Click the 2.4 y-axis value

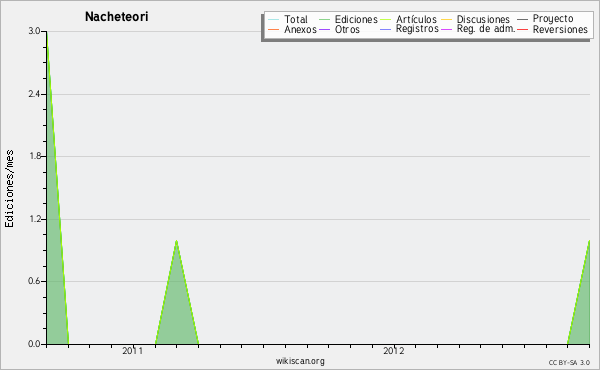point(34,94)
